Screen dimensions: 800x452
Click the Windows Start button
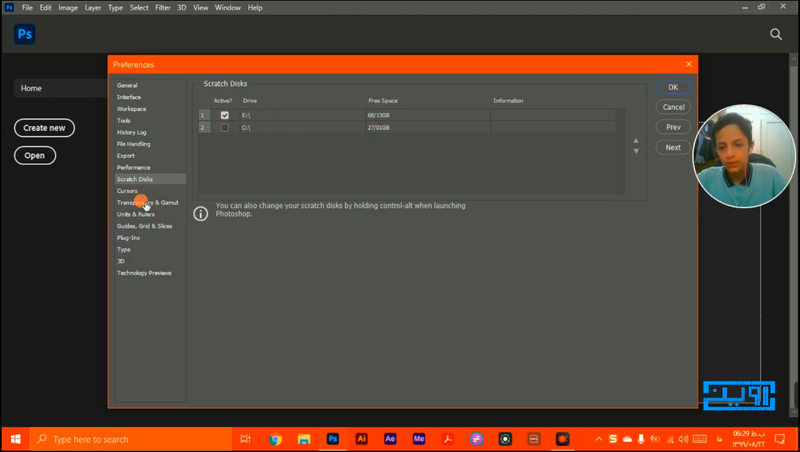pyautogui.click(x=15, y=439)
